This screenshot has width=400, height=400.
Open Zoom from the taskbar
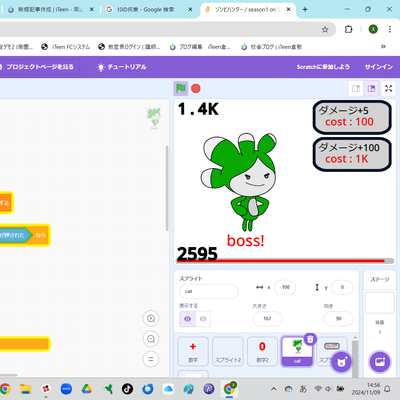66,389
